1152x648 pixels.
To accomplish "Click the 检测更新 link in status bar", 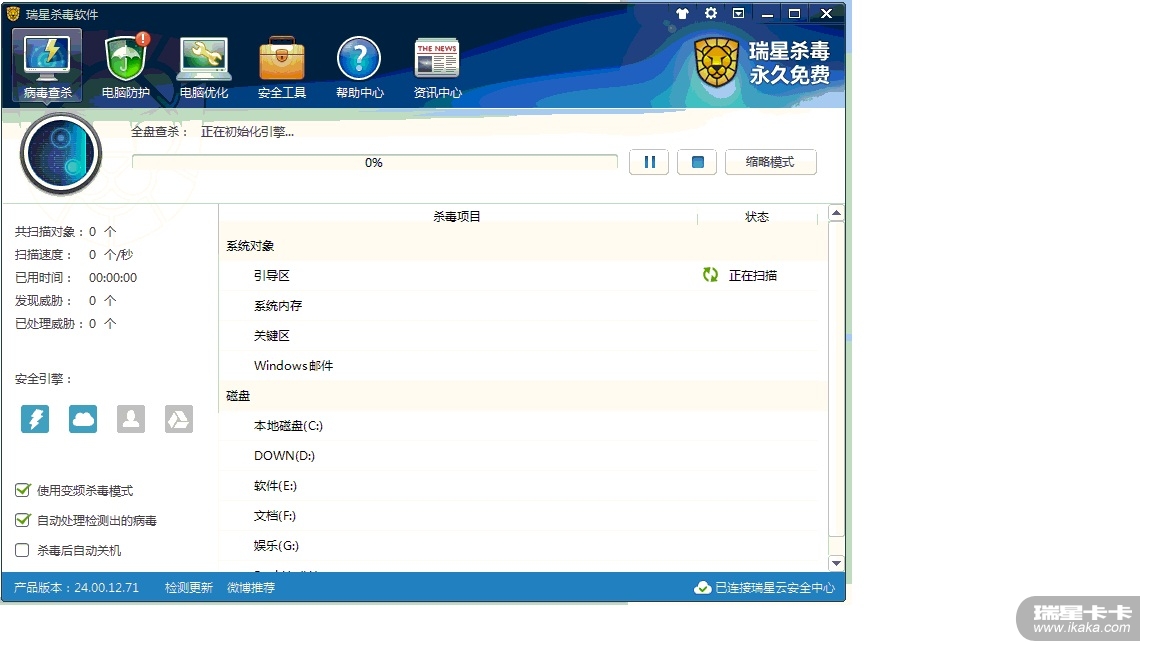I will tap(189, 588).
